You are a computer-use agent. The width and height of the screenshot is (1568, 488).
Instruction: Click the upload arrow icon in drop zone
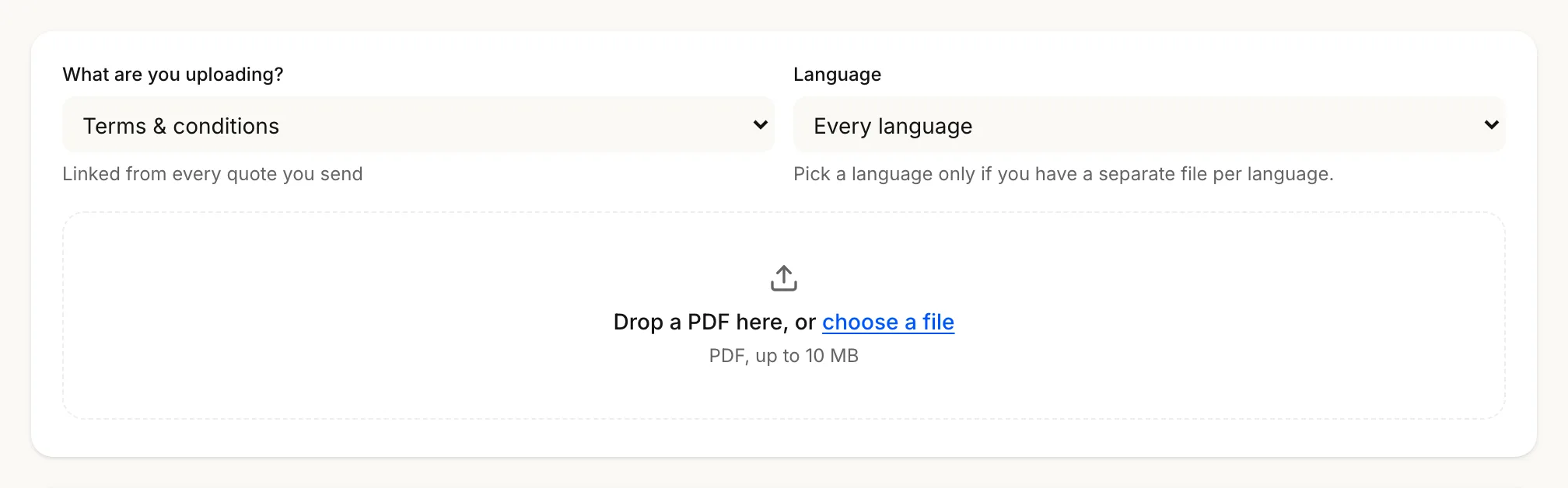point(784,278)
